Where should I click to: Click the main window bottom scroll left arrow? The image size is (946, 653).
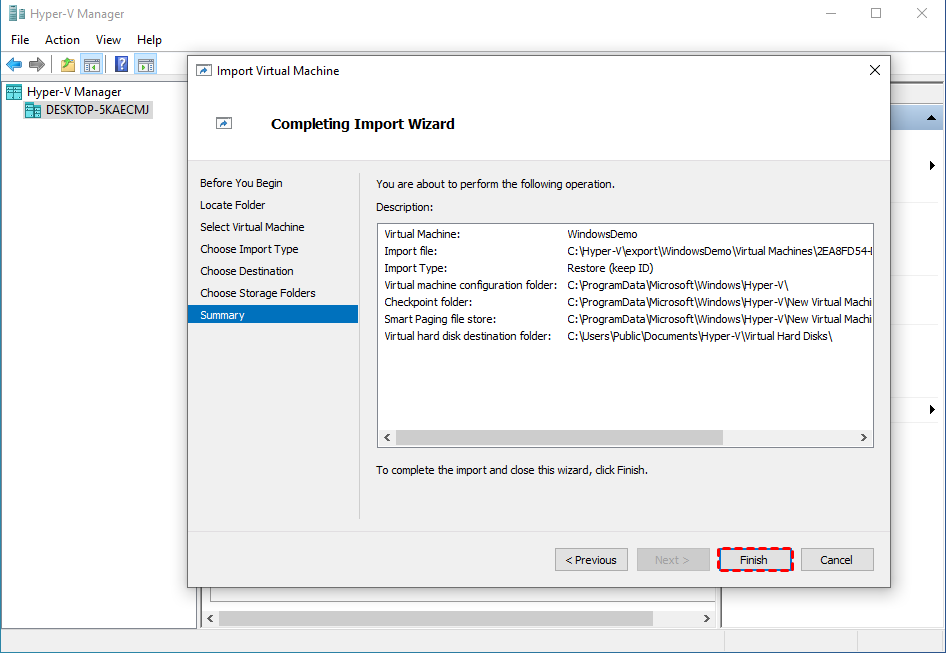[210, 619]
